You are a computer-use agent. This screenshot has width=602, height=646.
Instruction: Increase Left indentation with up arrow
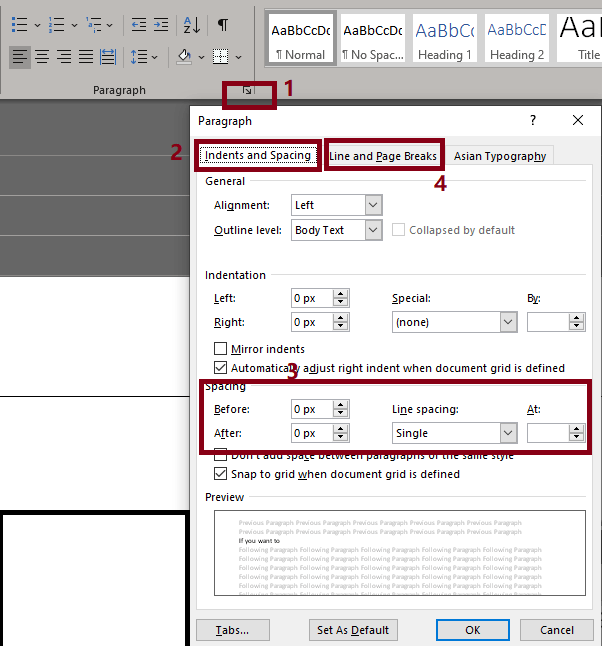341,294
